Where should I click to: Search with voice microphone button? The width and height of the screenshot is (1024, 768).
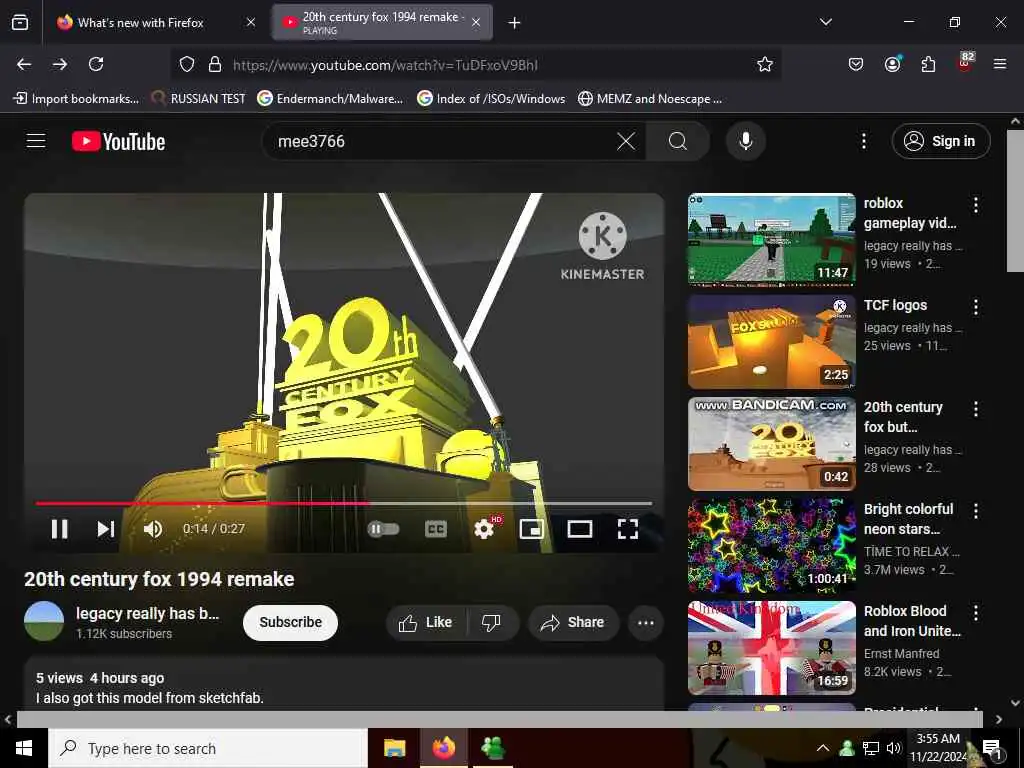(745, 141)
